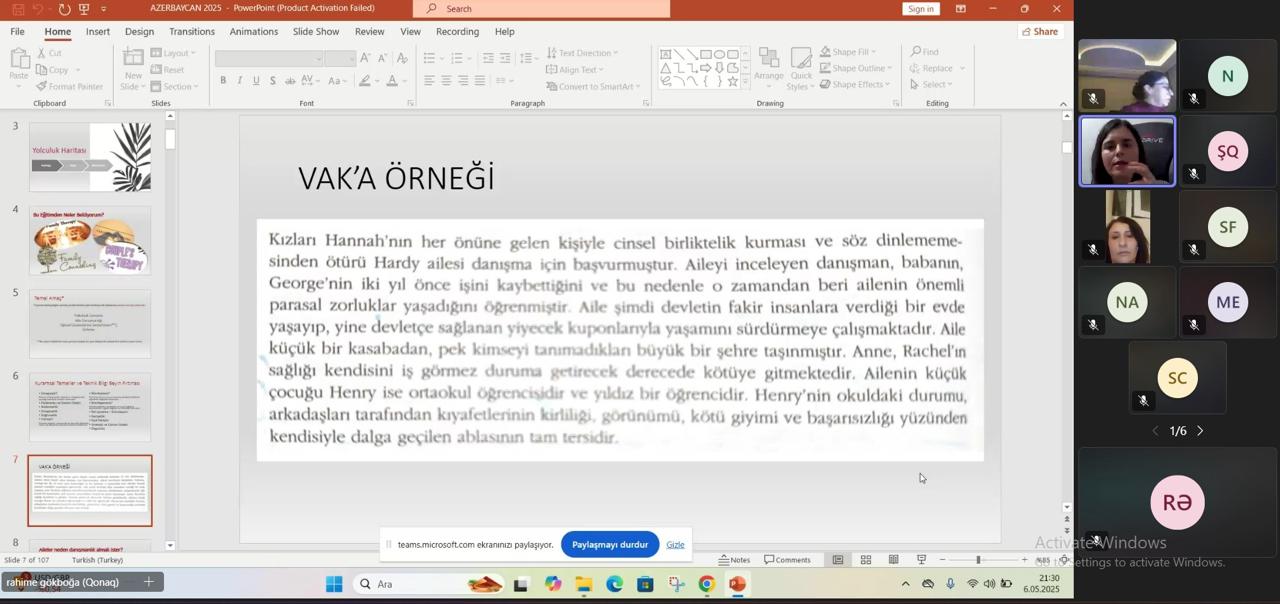Toggle Normal view button in status bar
Image resolution: width=1280 pixels, height=604 pixels.
pyautogui.click(x=838, y=560)
